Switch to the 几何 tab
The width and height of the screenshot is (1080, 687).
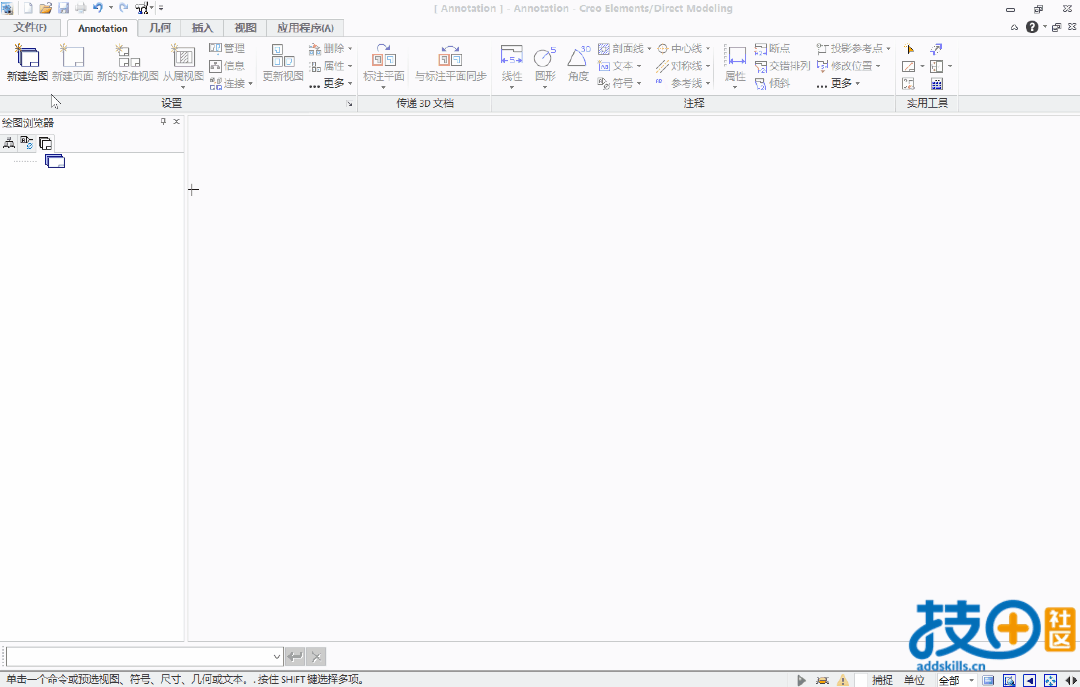tap(160, 28)
